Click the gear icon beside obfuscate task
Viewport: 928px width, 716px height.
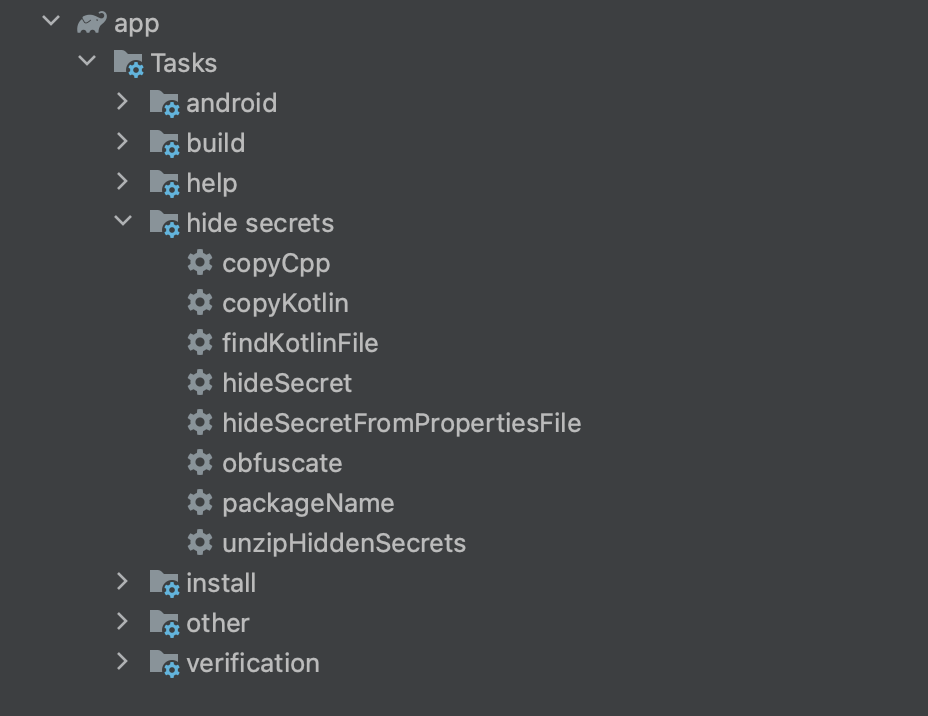(200, 462)
